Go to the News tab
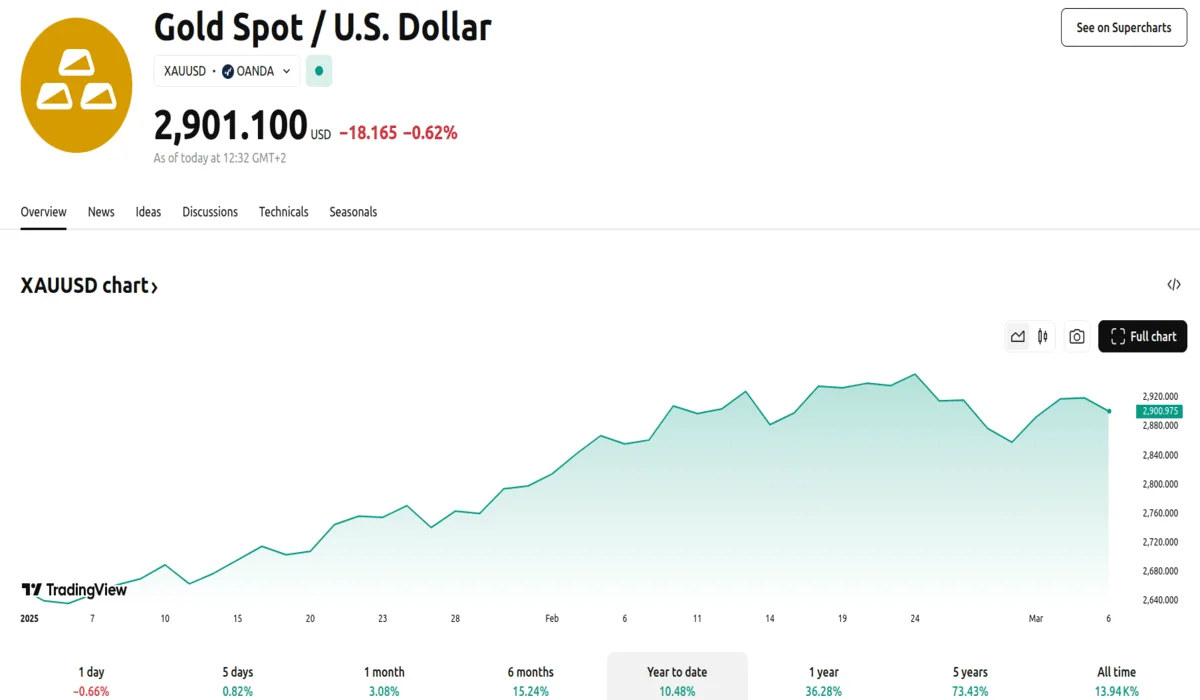 pos(101,212)
